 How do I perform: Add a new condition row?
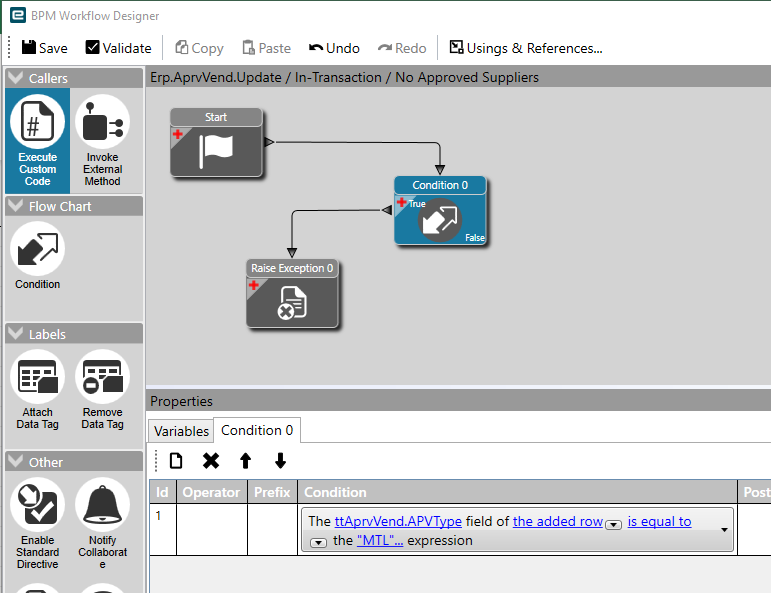click(x=176, y=461)
